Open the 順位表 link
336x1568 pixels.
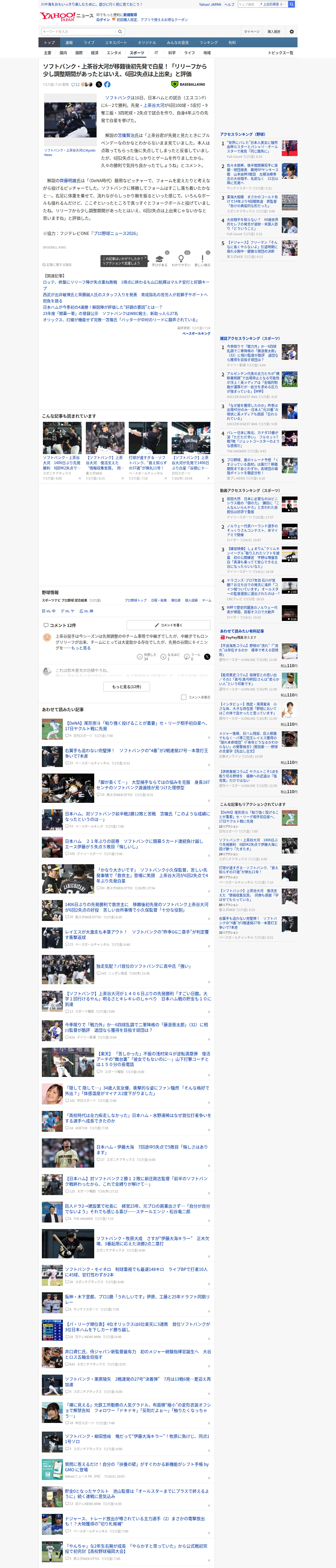(x=176, y=600)
